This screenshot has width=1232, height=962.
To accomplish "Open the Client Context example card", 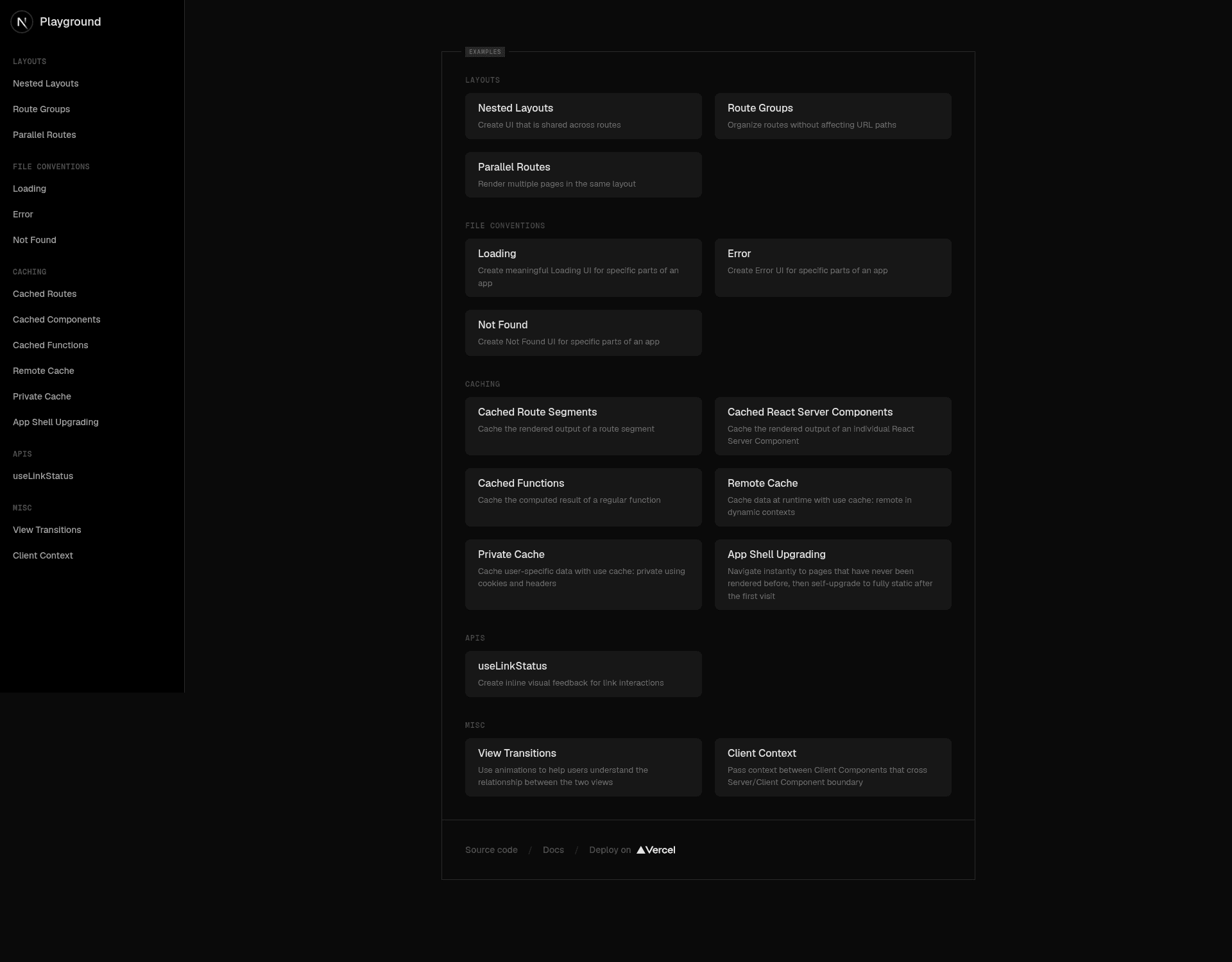I will [833, 767].
